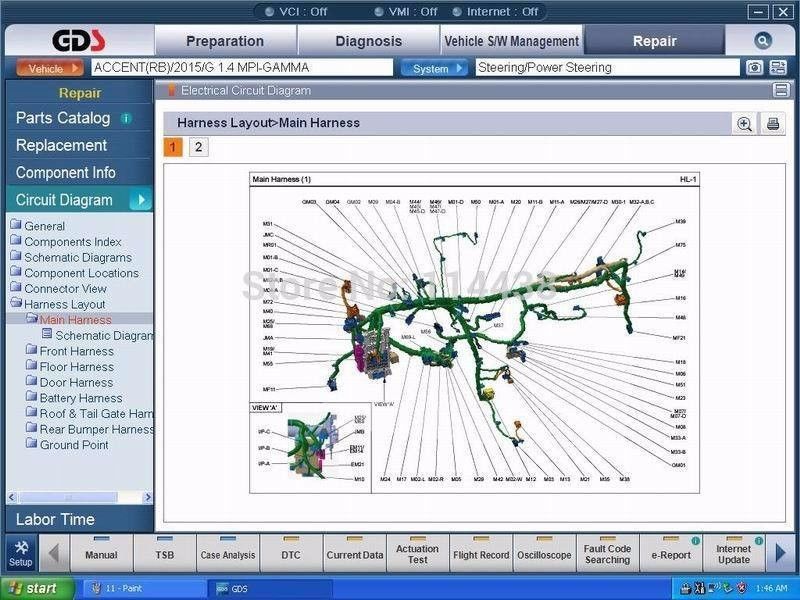Open the DTC function

point(291,554)
